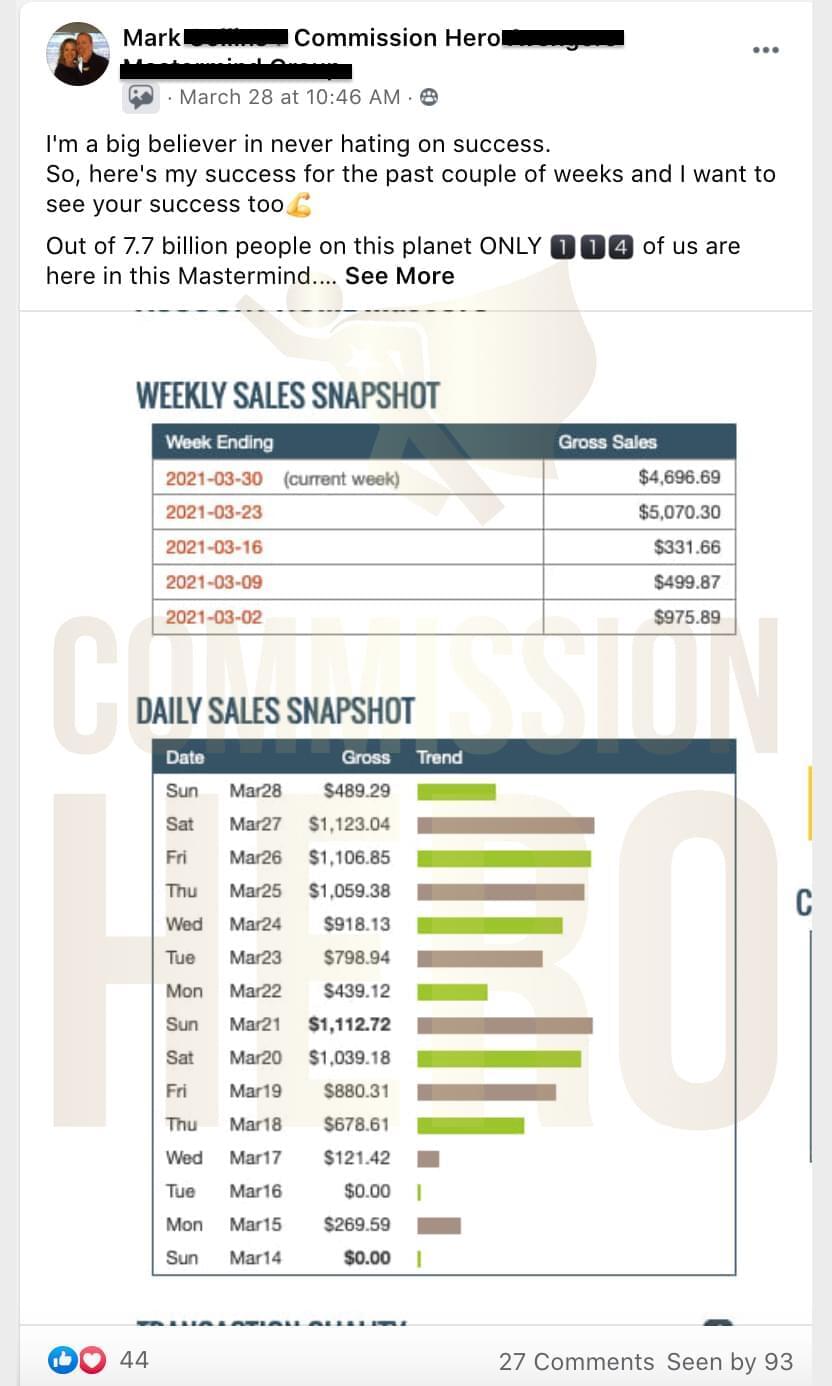Open the three-dot post options menu

pos(765,50)
